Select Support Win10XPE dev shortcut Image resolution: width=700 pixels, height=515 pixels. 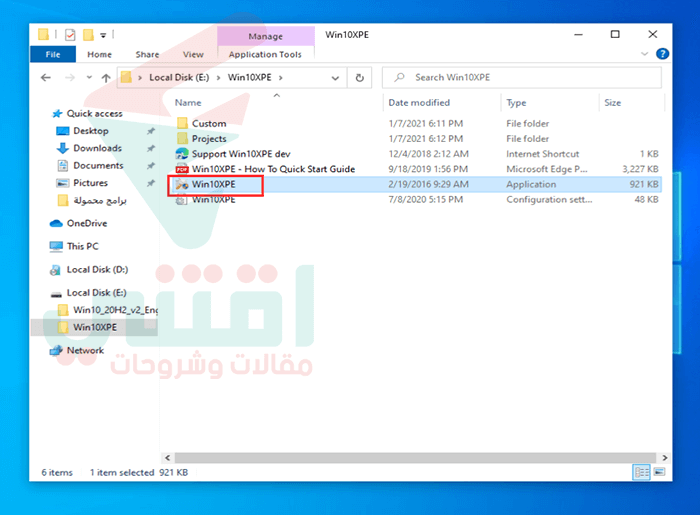241,154
